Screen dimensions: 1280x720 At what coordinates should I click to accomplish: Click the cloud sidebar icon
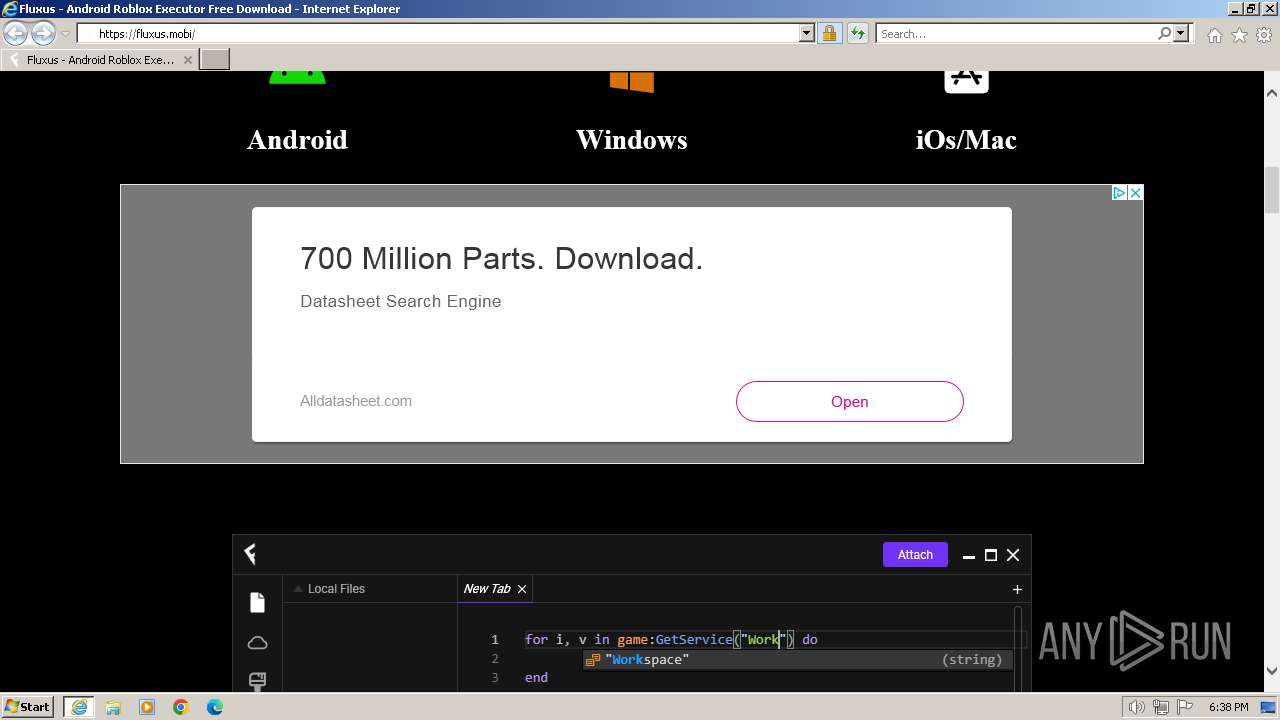pos(257,643)
